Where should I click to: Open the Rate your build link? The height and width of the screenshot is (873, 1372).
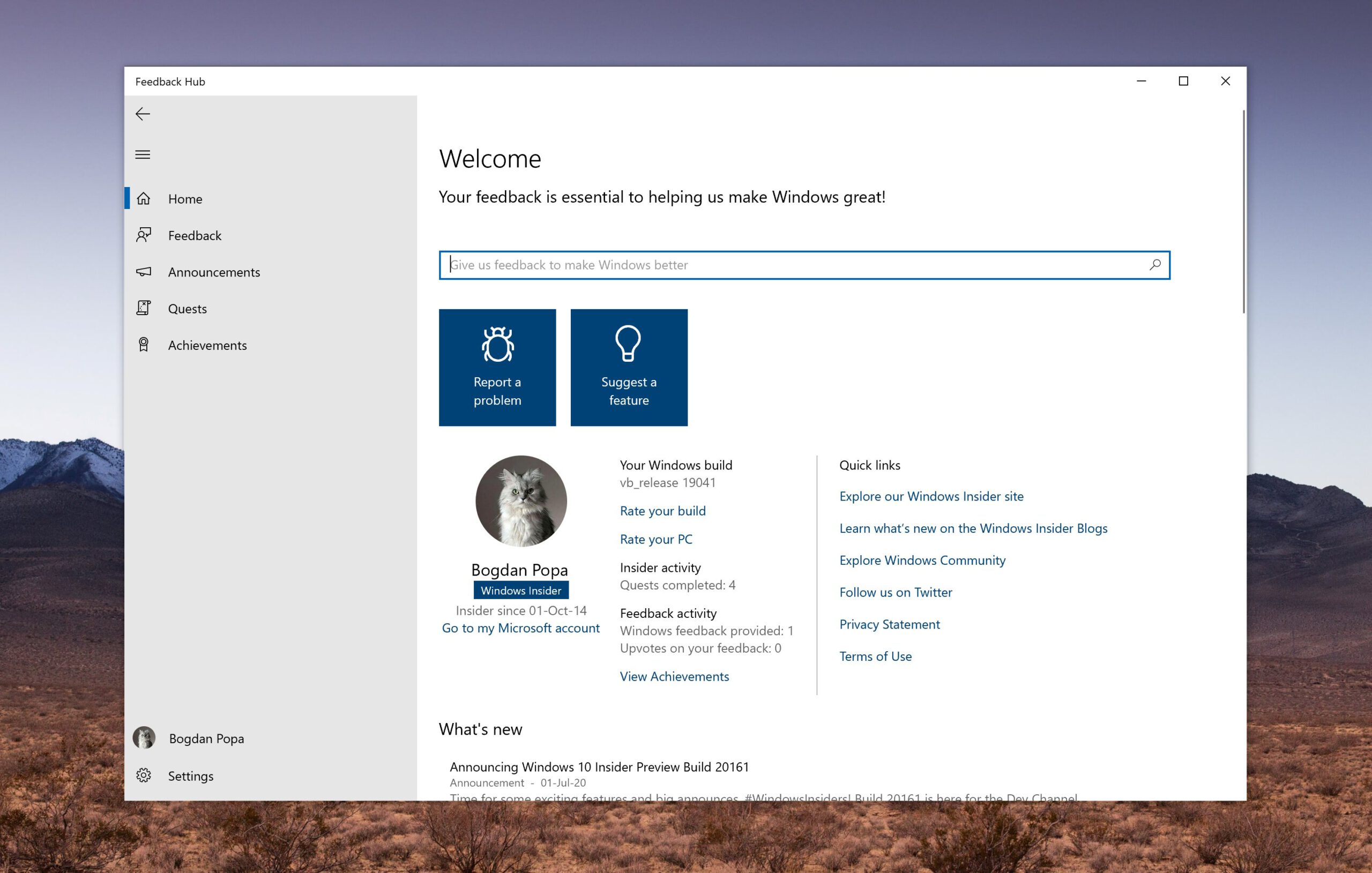click(662, 511)
